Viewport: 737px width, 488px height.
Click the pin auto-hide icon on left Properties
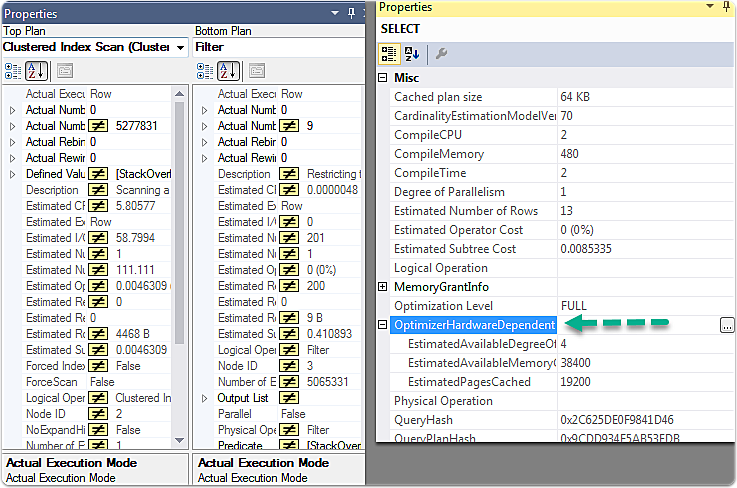tap(351, 13)
